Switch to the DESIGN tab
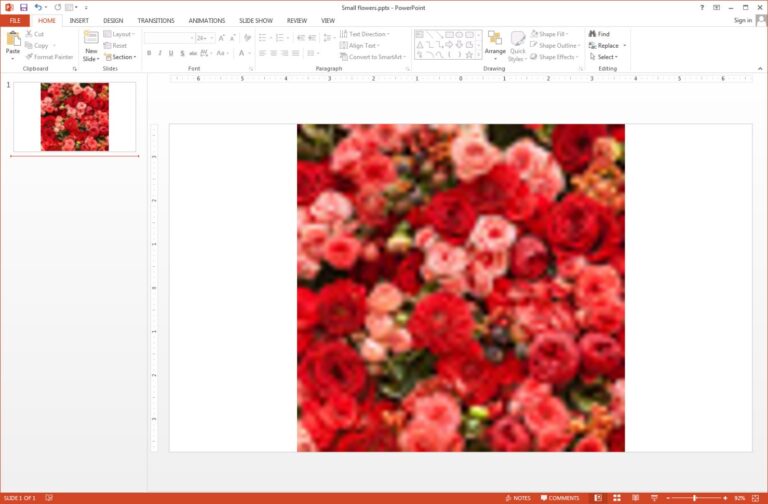 pyautogui.click(x=113, y=21)
